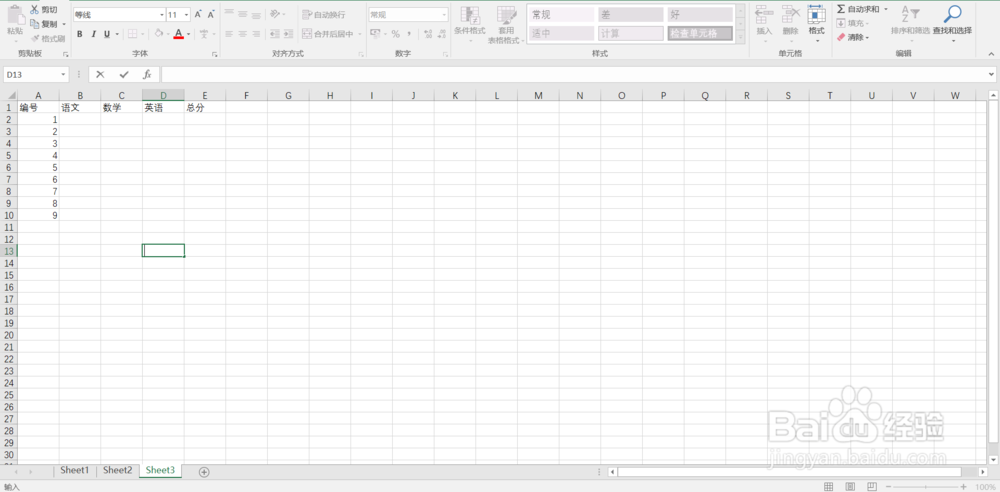Set bottom vertical alignment
The image size is (1000, 492).
click(256, 14)
